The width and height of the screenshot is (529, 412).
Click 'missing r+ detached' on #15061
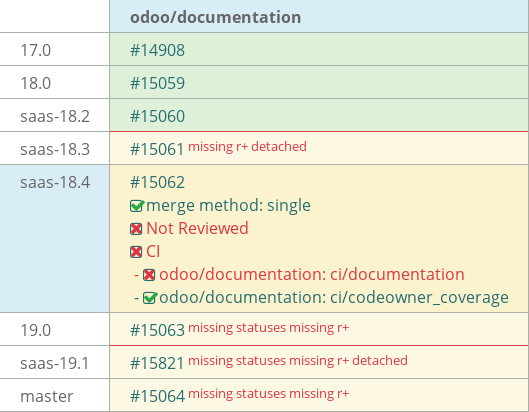[x=247, y=147]
